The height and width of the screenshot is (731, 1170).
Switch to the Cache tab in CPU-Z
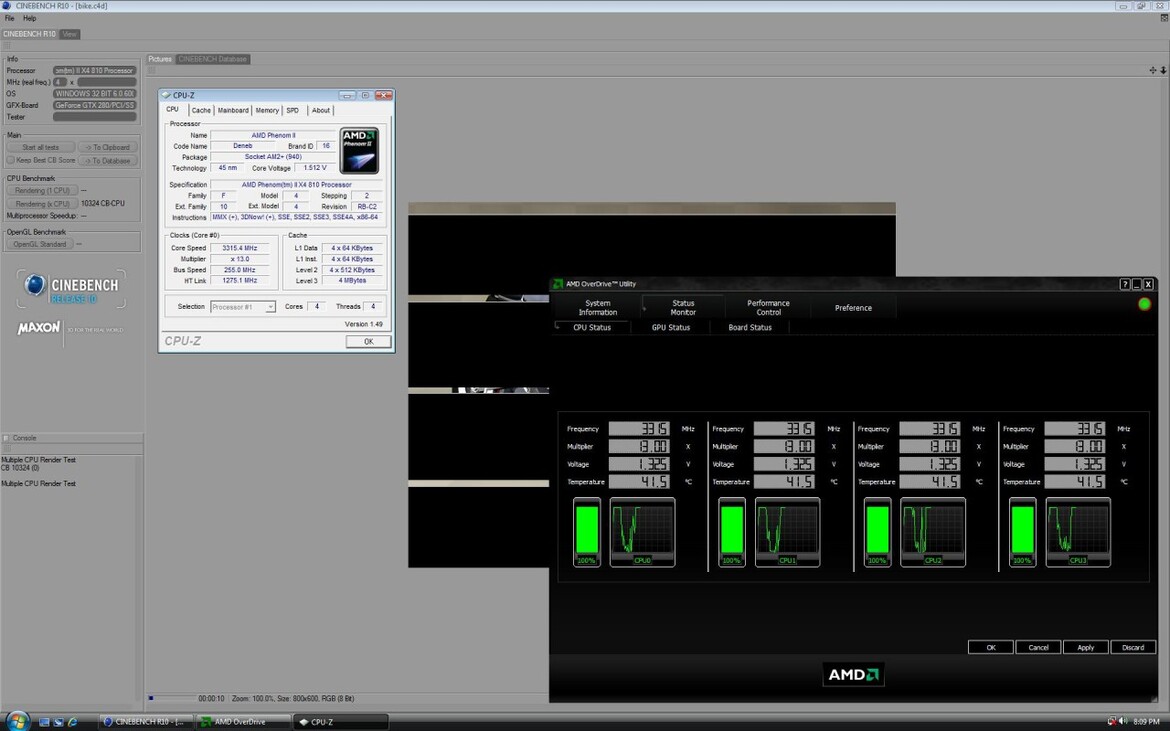201,110
